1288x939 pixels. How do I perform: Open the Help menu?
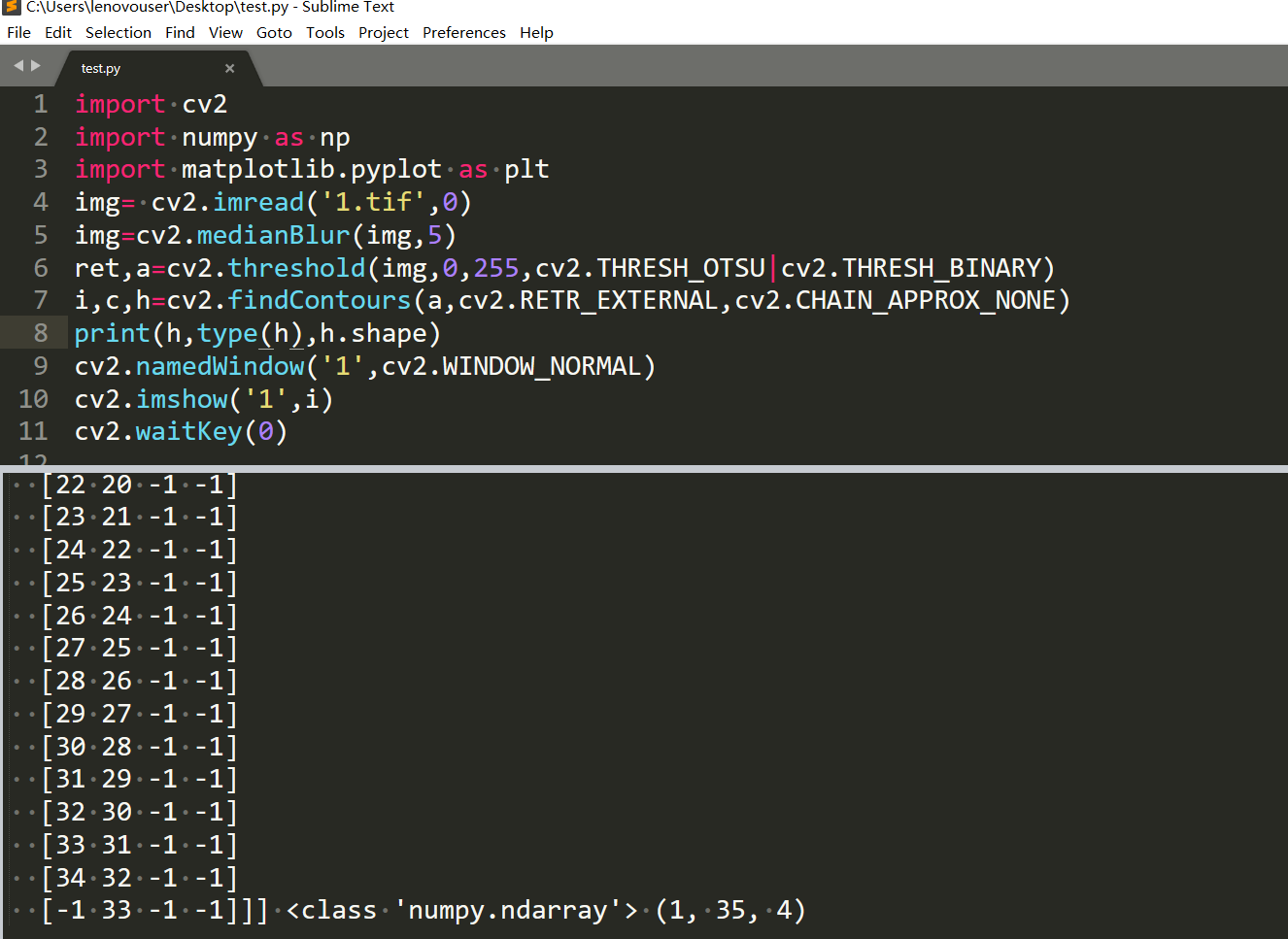[536, 32]
